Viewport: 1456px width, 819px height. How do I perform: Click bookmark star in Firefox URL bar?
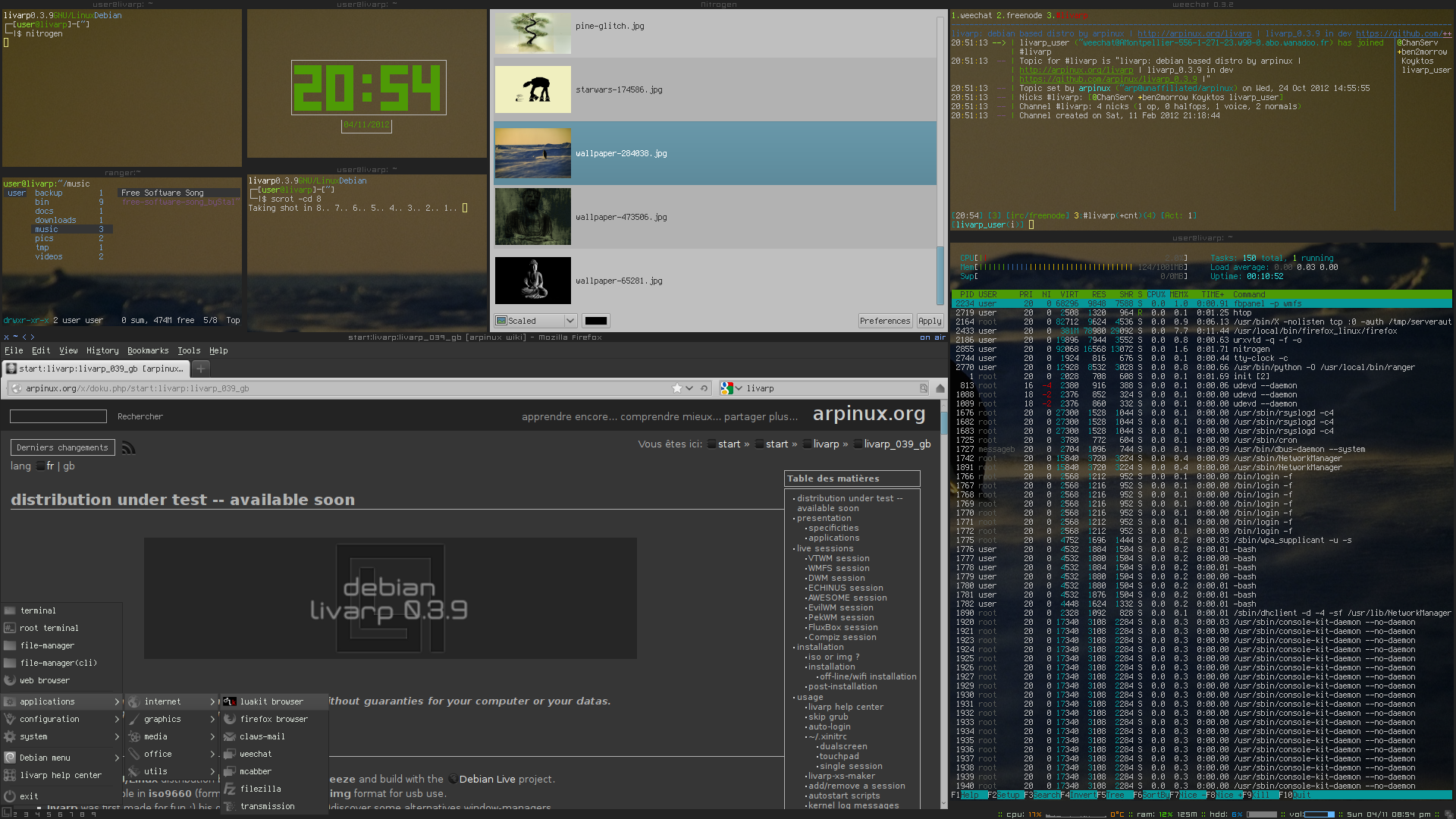(677, 388)
